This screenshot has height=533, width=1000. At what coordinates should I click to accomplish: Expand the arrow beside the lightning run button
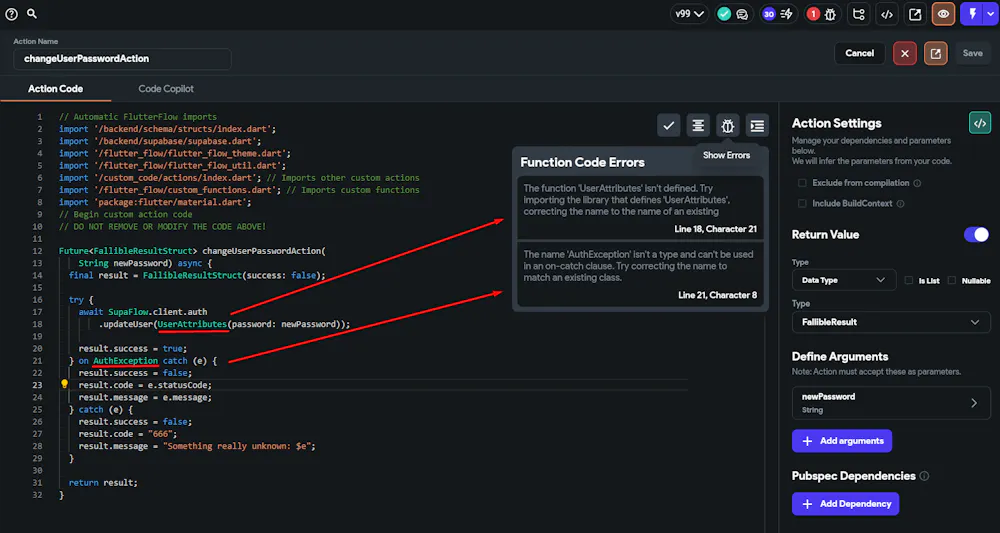pyautogui.click(x=989, y=14)
